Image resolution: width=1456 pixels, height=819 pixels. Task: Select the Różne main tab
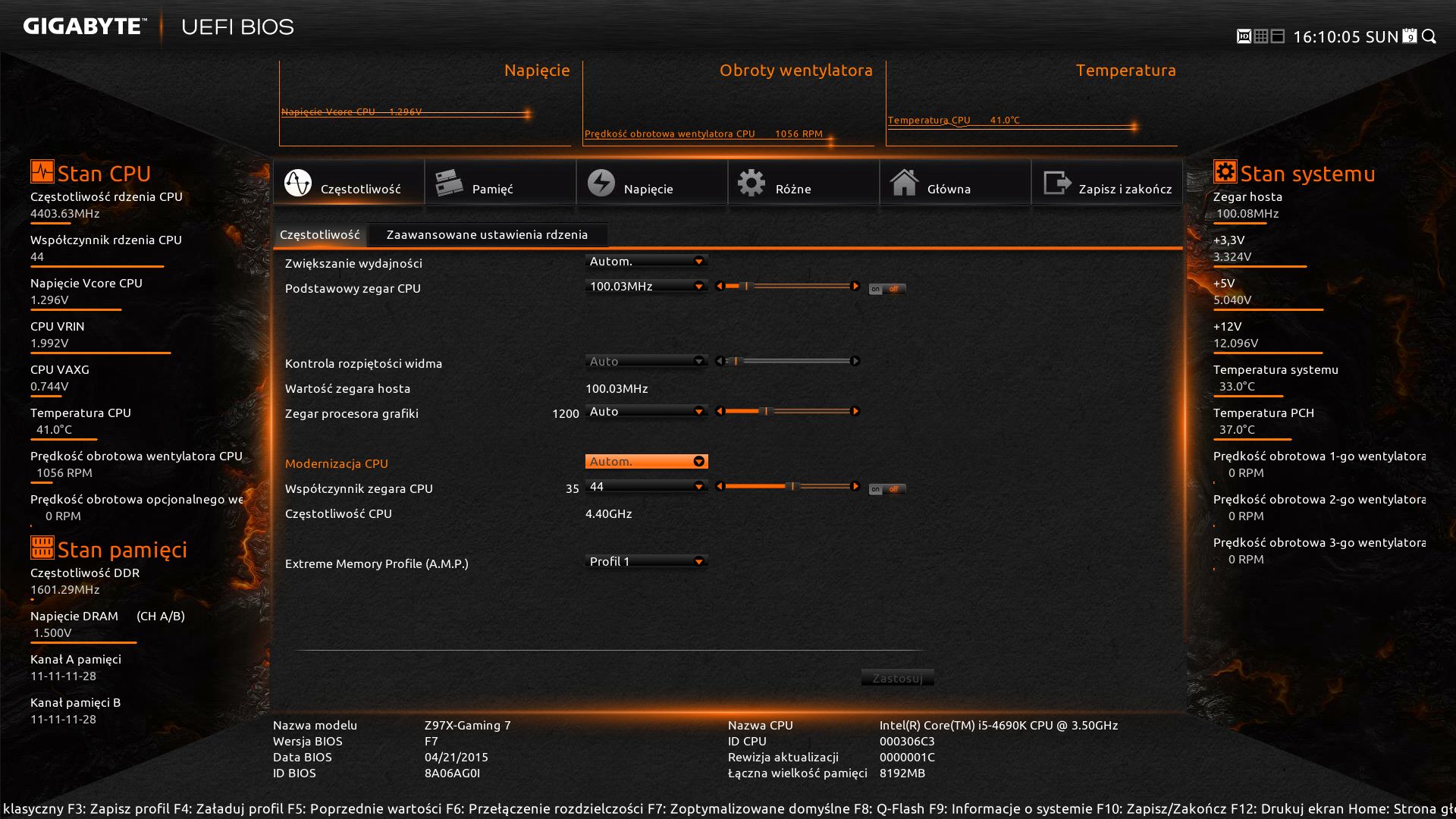804,183
